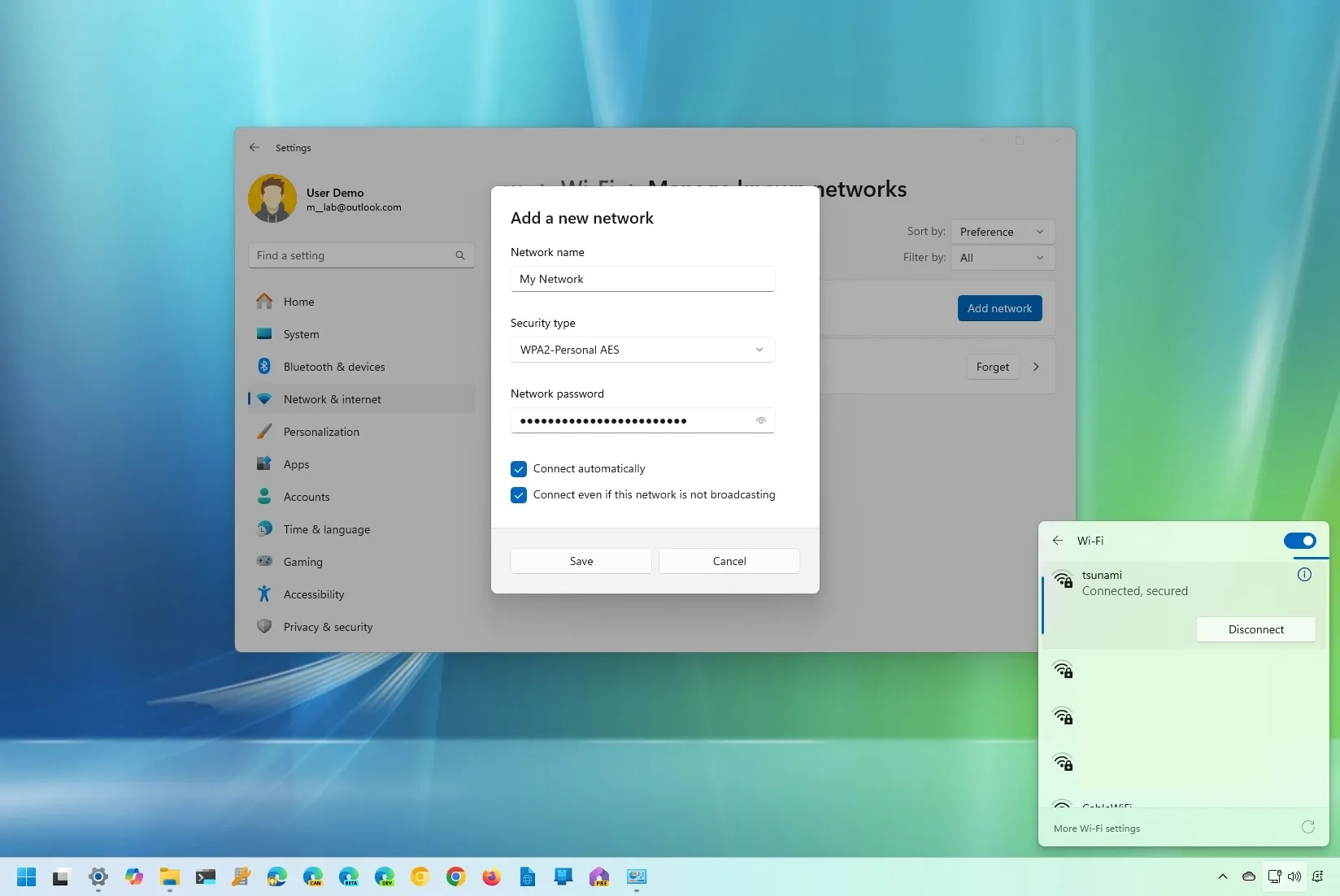Open Accessibility settings in the sidebar

362,594
